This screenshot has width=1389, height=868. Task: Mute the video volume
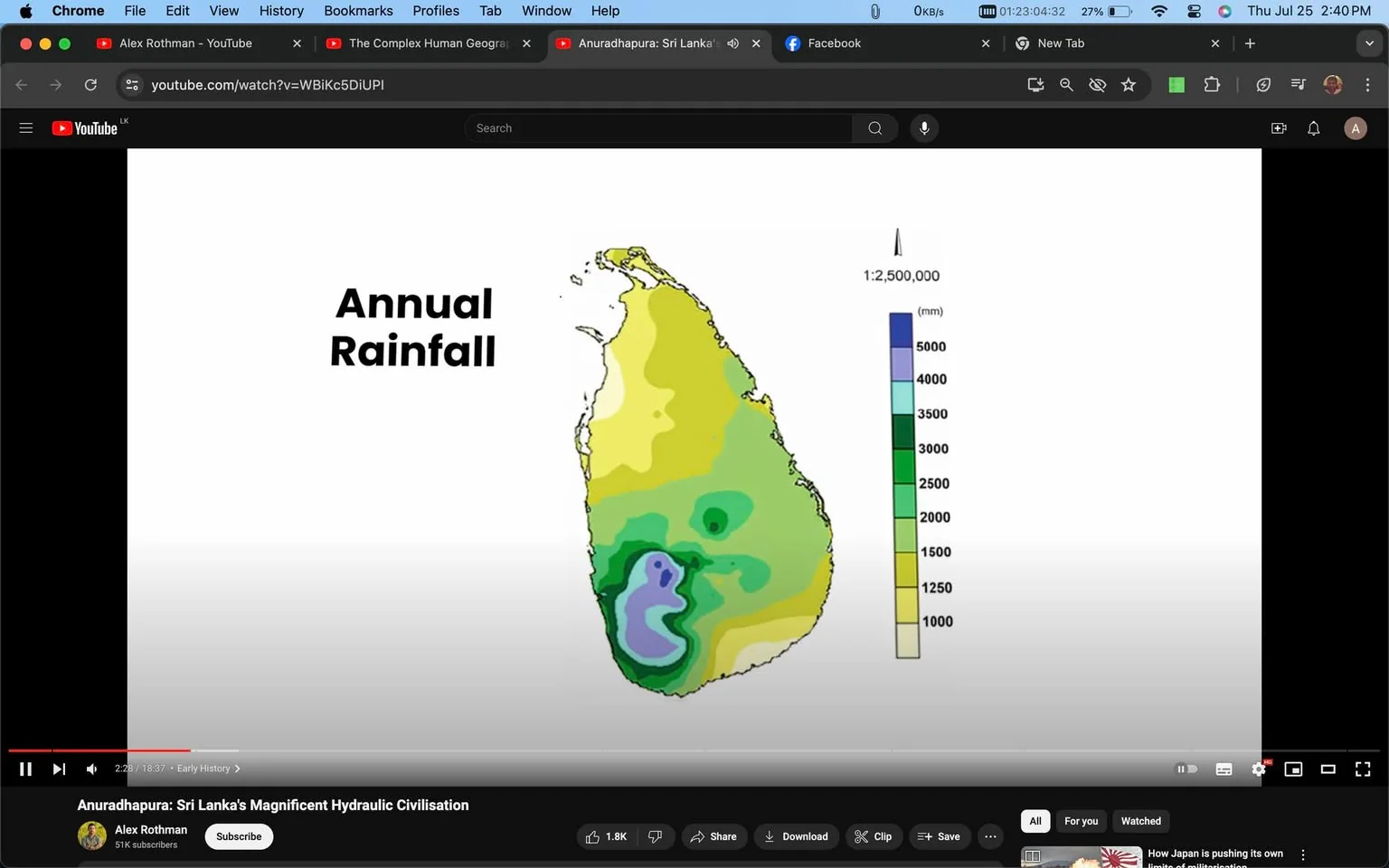coord(91,769)
